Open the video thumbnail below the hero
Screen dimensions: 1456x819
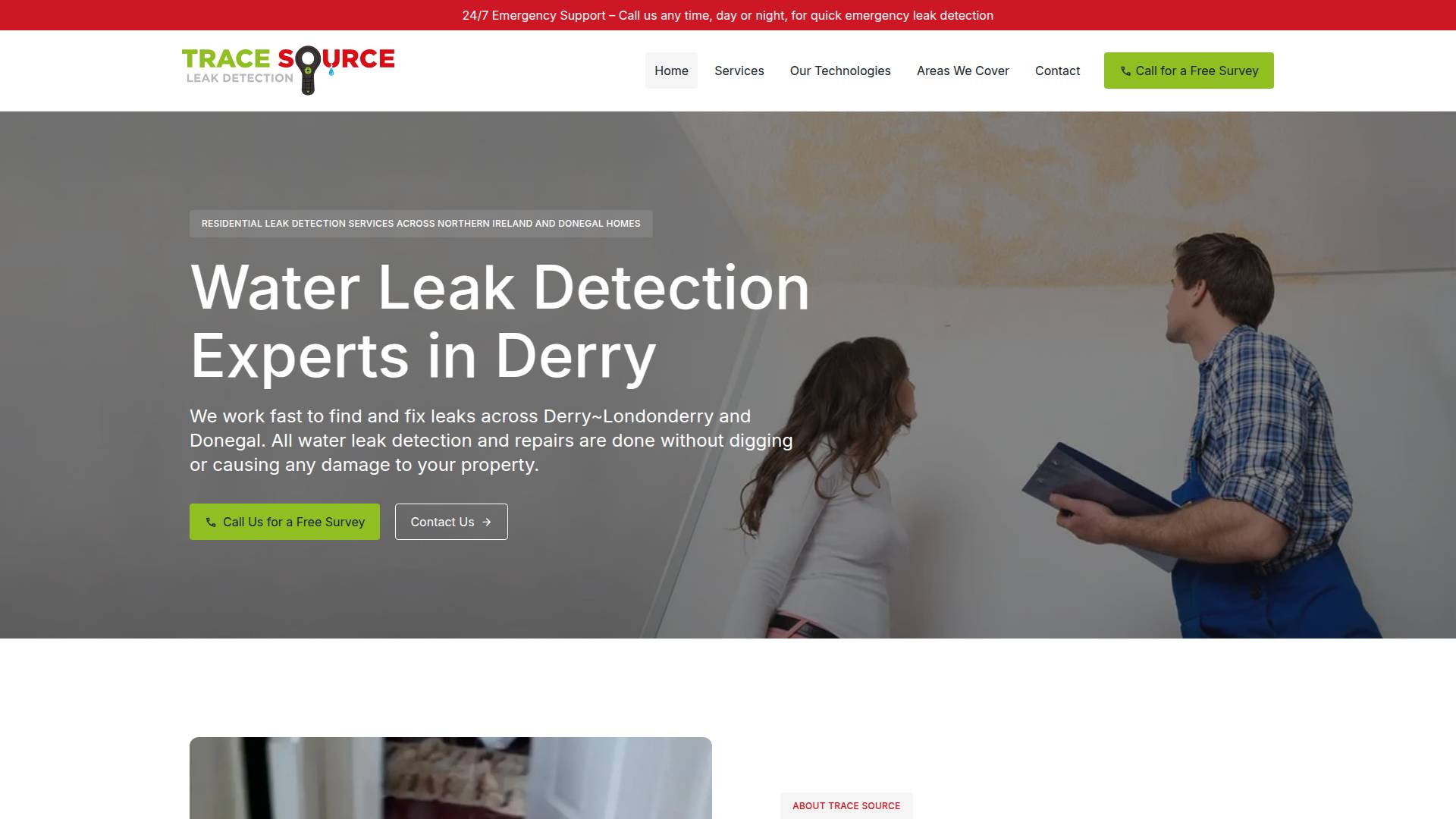tap(450, 778)
